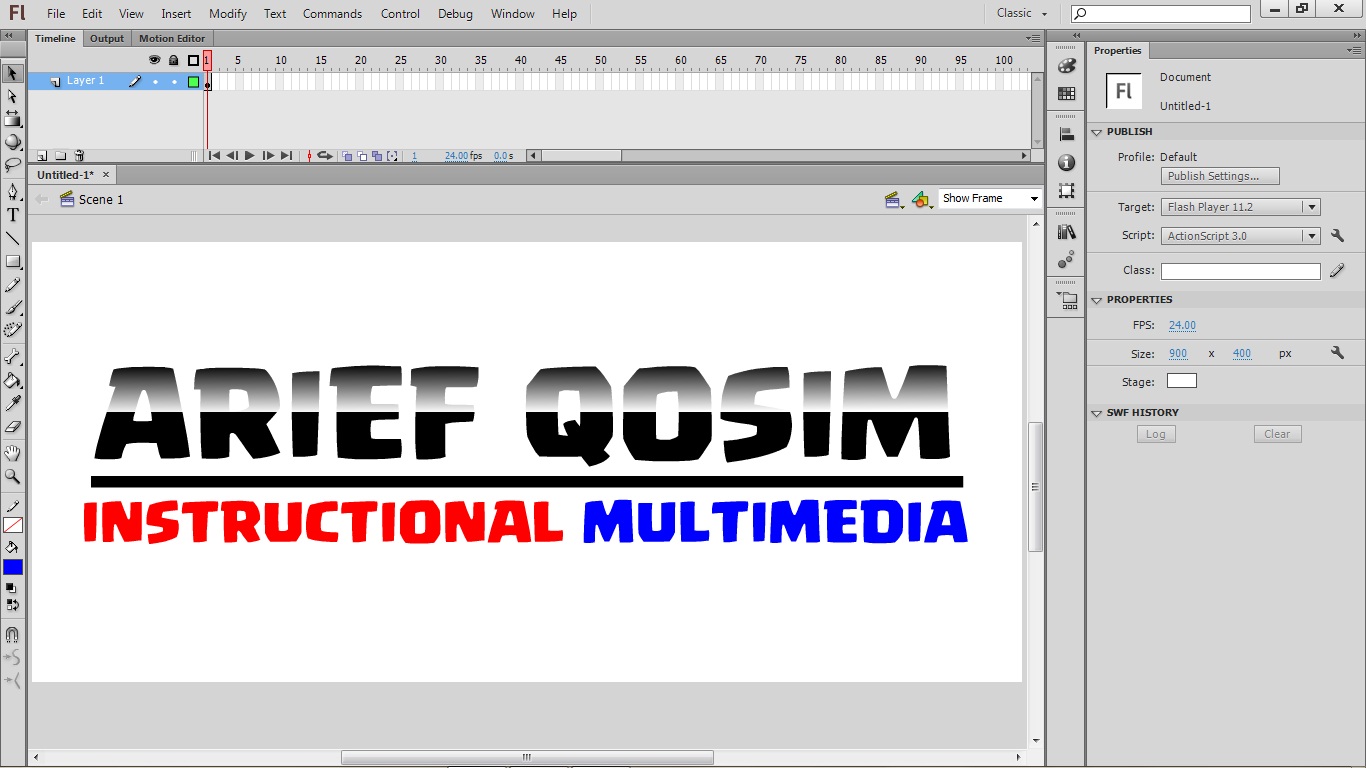This screenshot has width=1366, height=768.
Task: Open the Classic workspace switcher
Action: coord(1022,13)
